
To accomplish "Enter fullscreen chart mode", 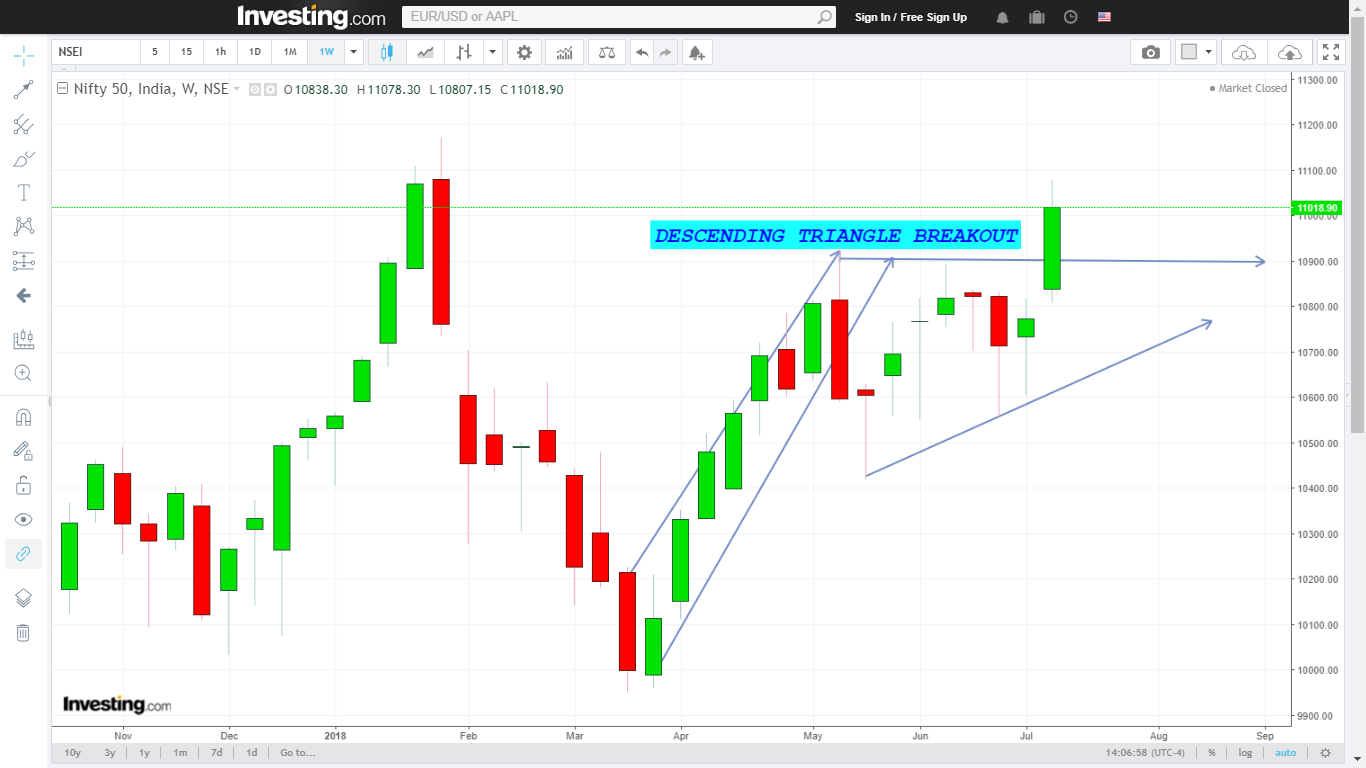I will [x=1330, y=52].
